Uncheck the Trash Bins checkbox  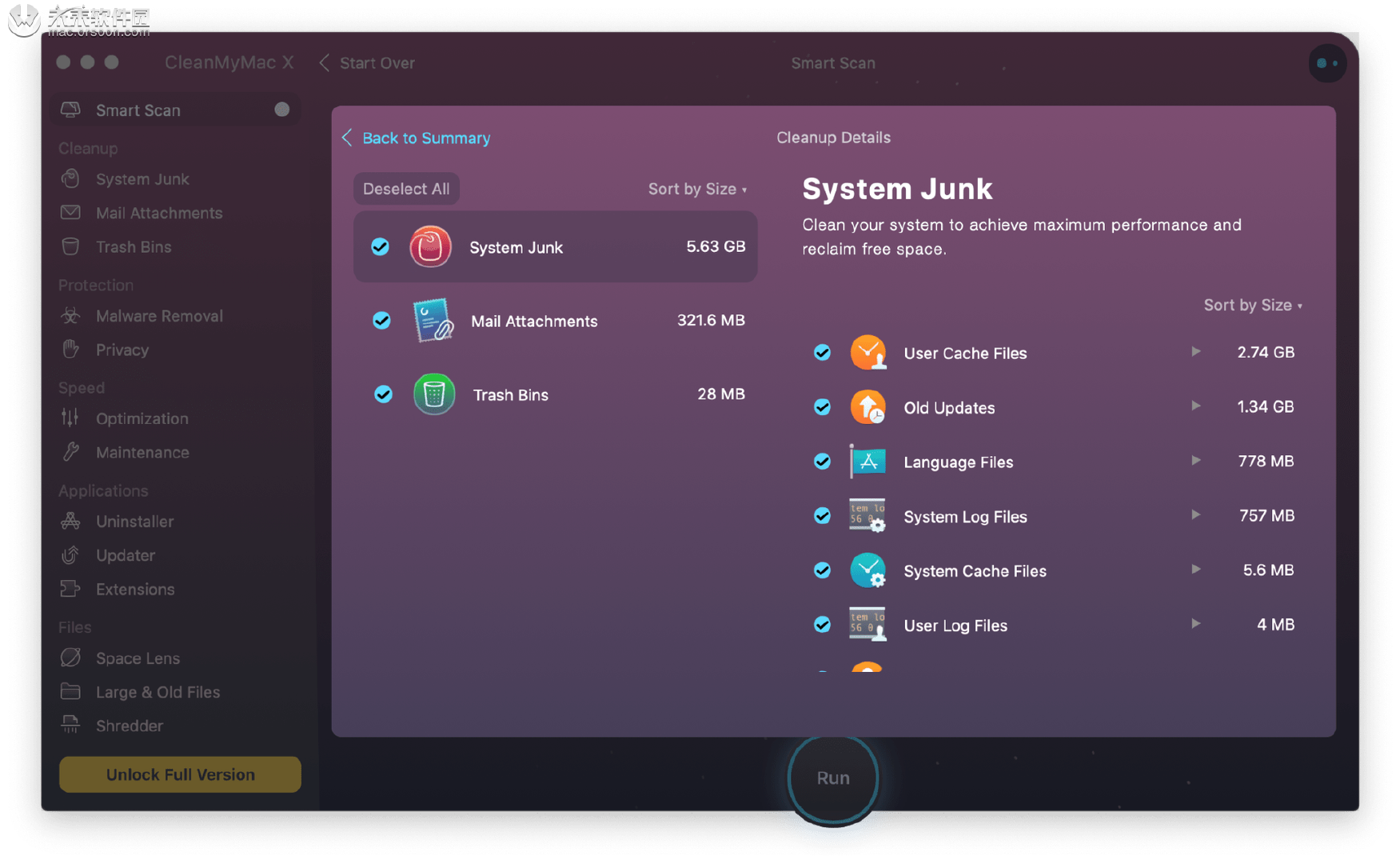[384, 394]
